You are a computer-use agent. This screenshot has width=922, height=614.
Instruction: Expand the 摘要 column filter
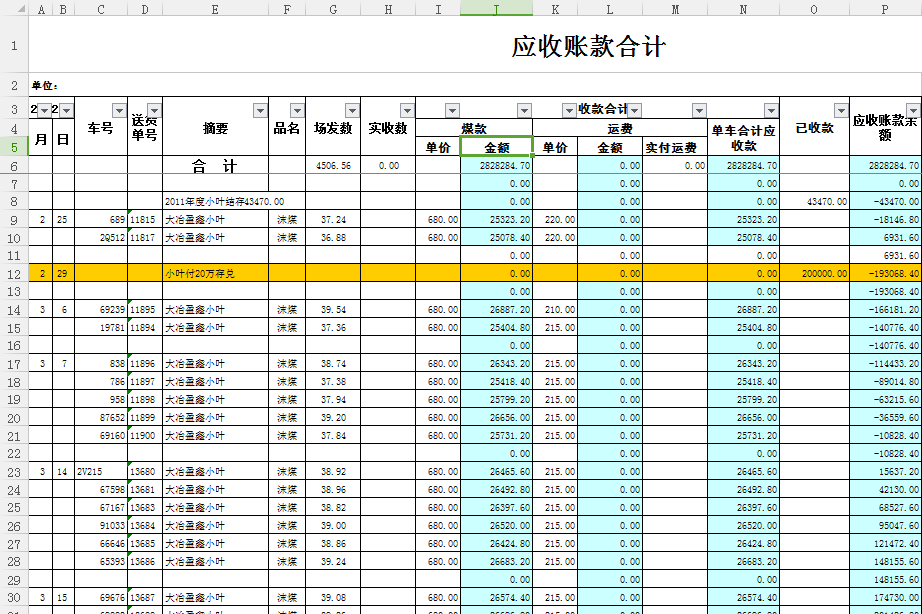[x=260, y=110]
